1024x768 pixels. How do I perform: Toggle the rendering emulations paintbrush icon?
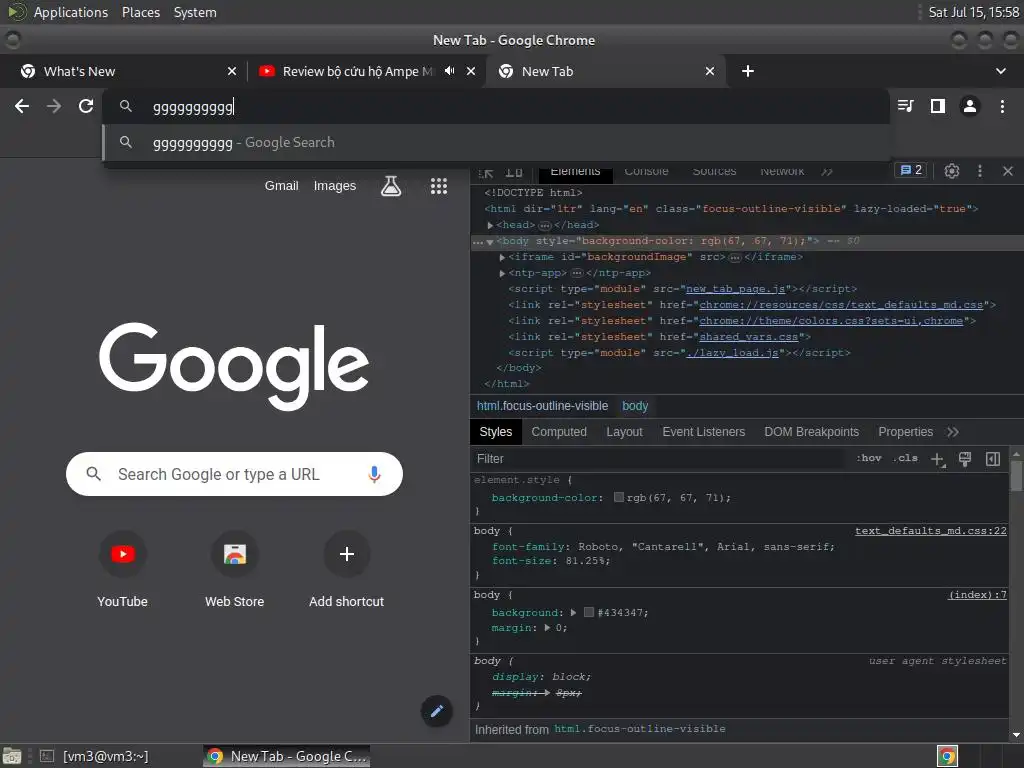click(965, 459)
